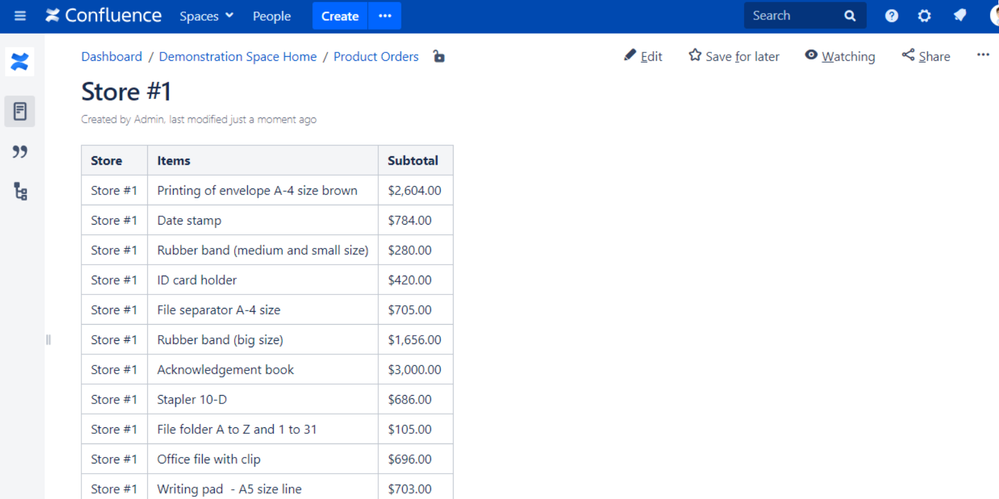Click the $703.00 subtotal cell
Image resolution: width=999 pixels, height=499 pixels.
[x=416, y=487]
